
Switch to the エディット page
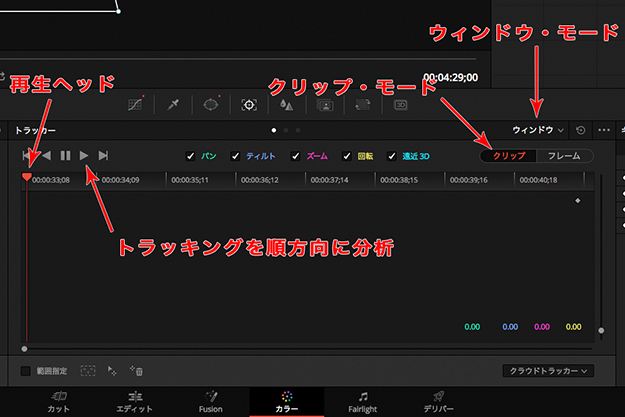pos(137,401)
